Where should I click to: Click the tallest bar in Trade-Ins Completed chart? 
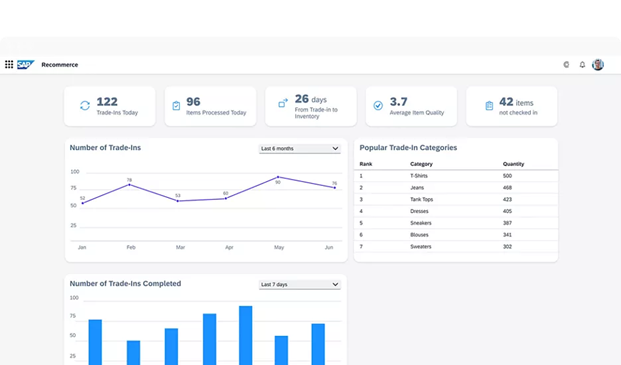click(246, 335)
